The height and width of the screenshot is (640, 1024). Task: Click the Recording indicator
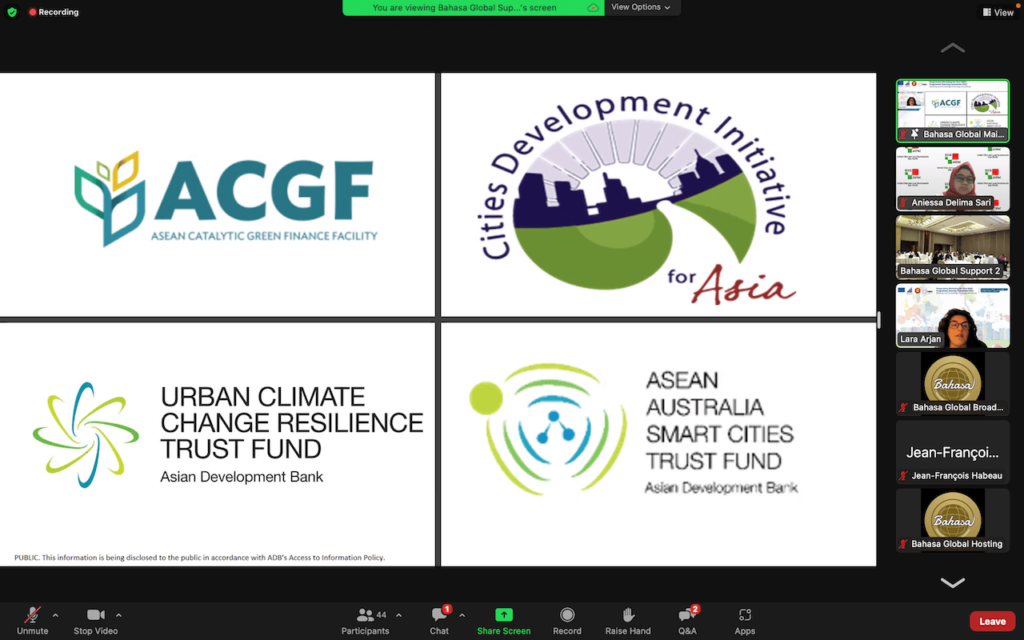tap(54, 12)
